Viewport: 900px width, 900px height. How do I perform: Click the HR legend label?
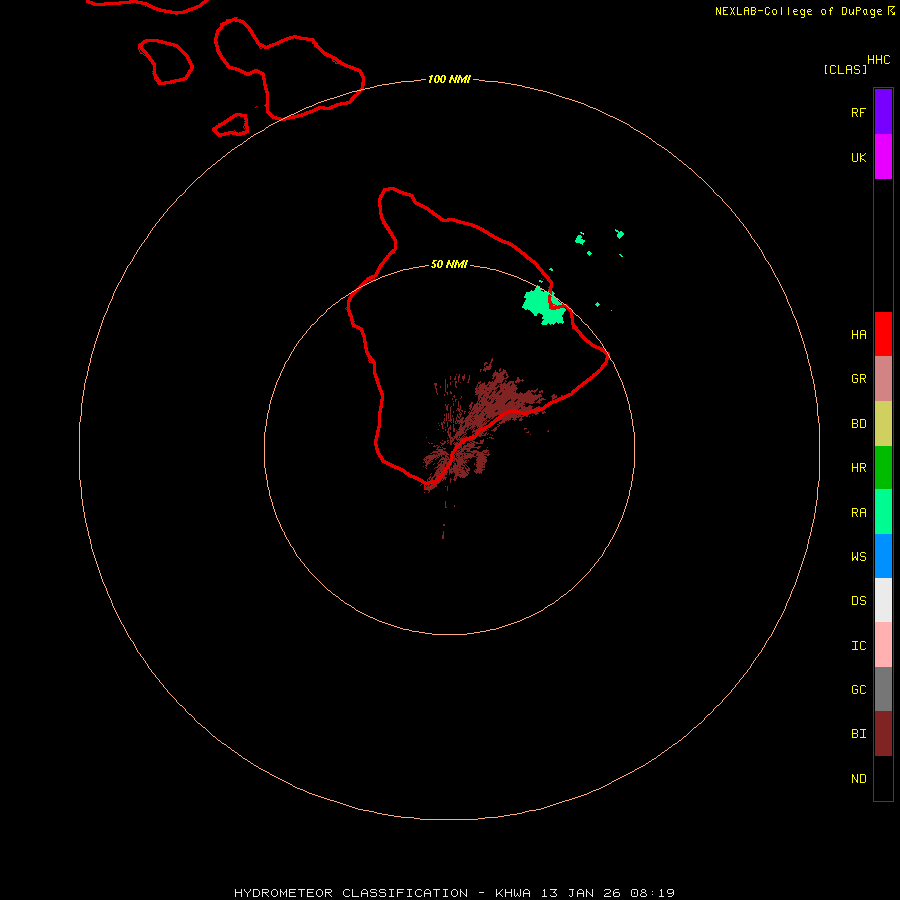pyautogui.click(x=858, y=468)
